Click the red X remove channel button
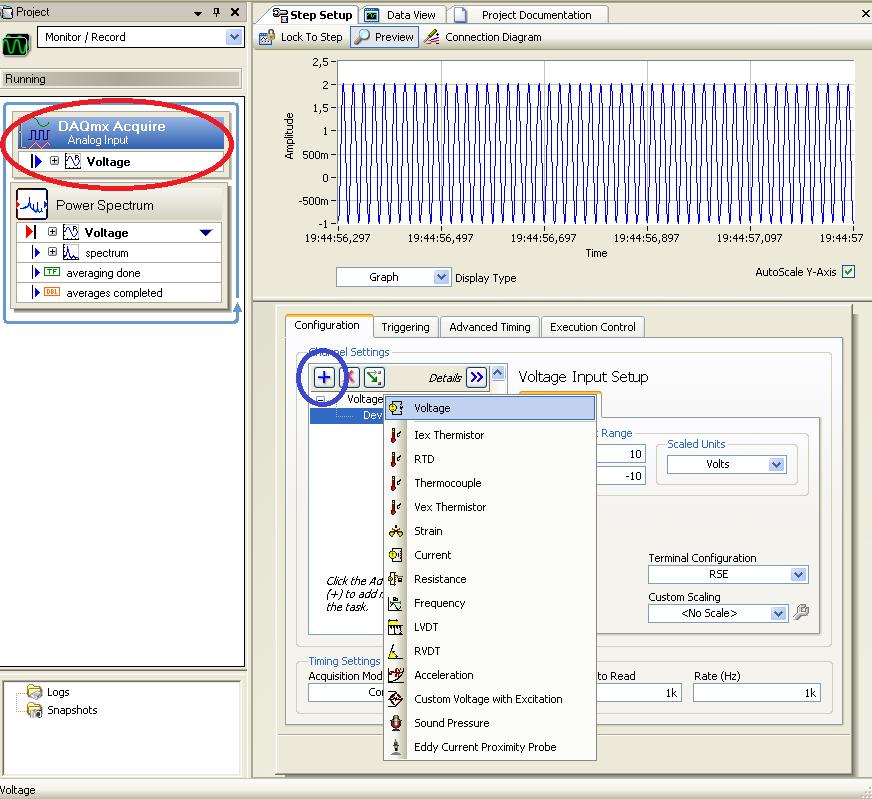Image resolution: width=872 pixels, height=799 pixels. click(x=350, y=378)
